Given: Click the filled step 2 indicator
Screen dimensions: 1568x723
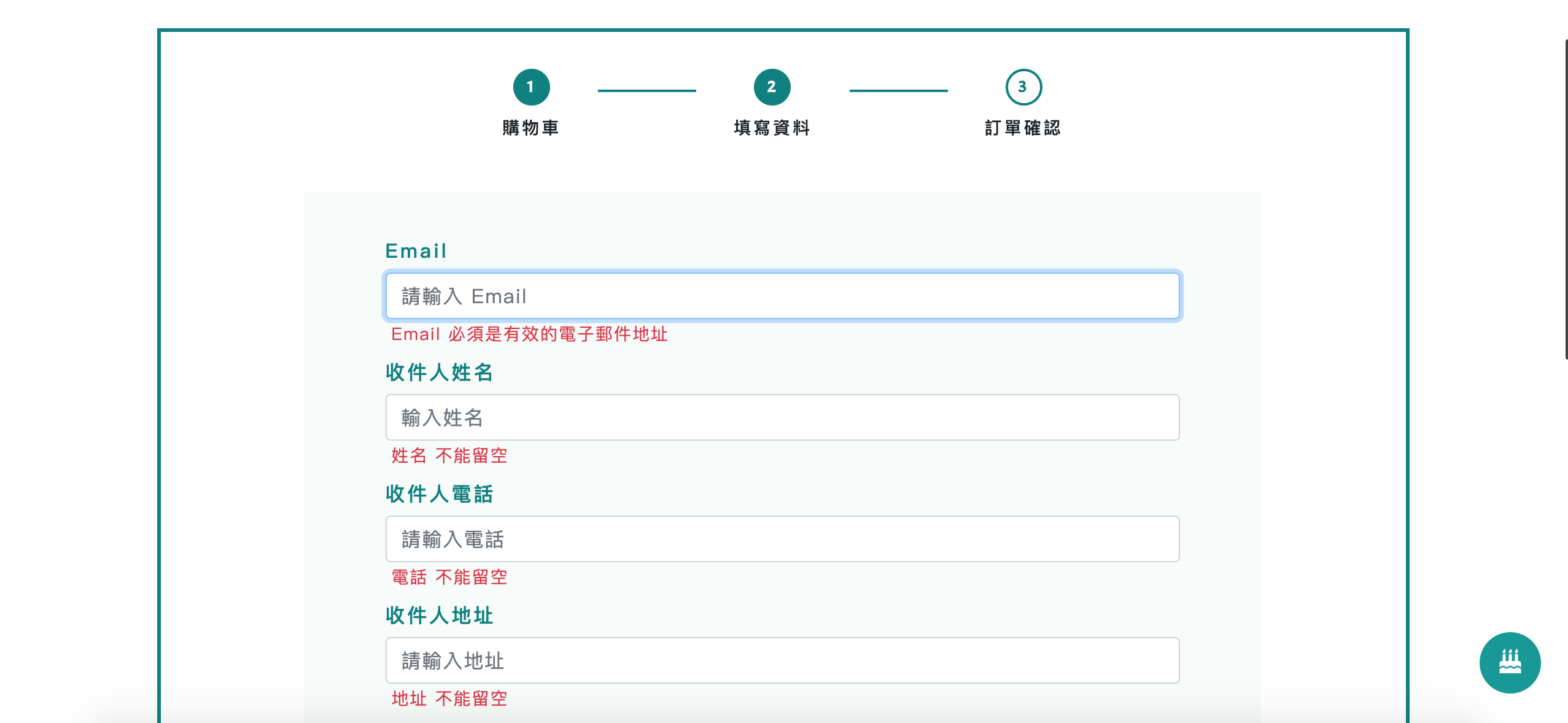Looking at the screenshot, I should tap(771, 87).
